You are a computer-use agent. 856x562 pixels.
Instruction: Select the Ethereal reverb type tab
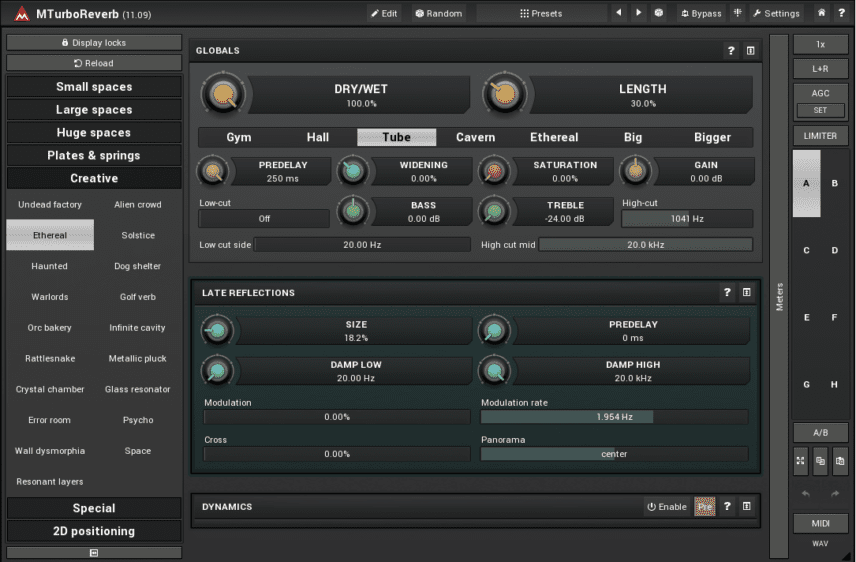pyautogui.click(x=554, y=137)
